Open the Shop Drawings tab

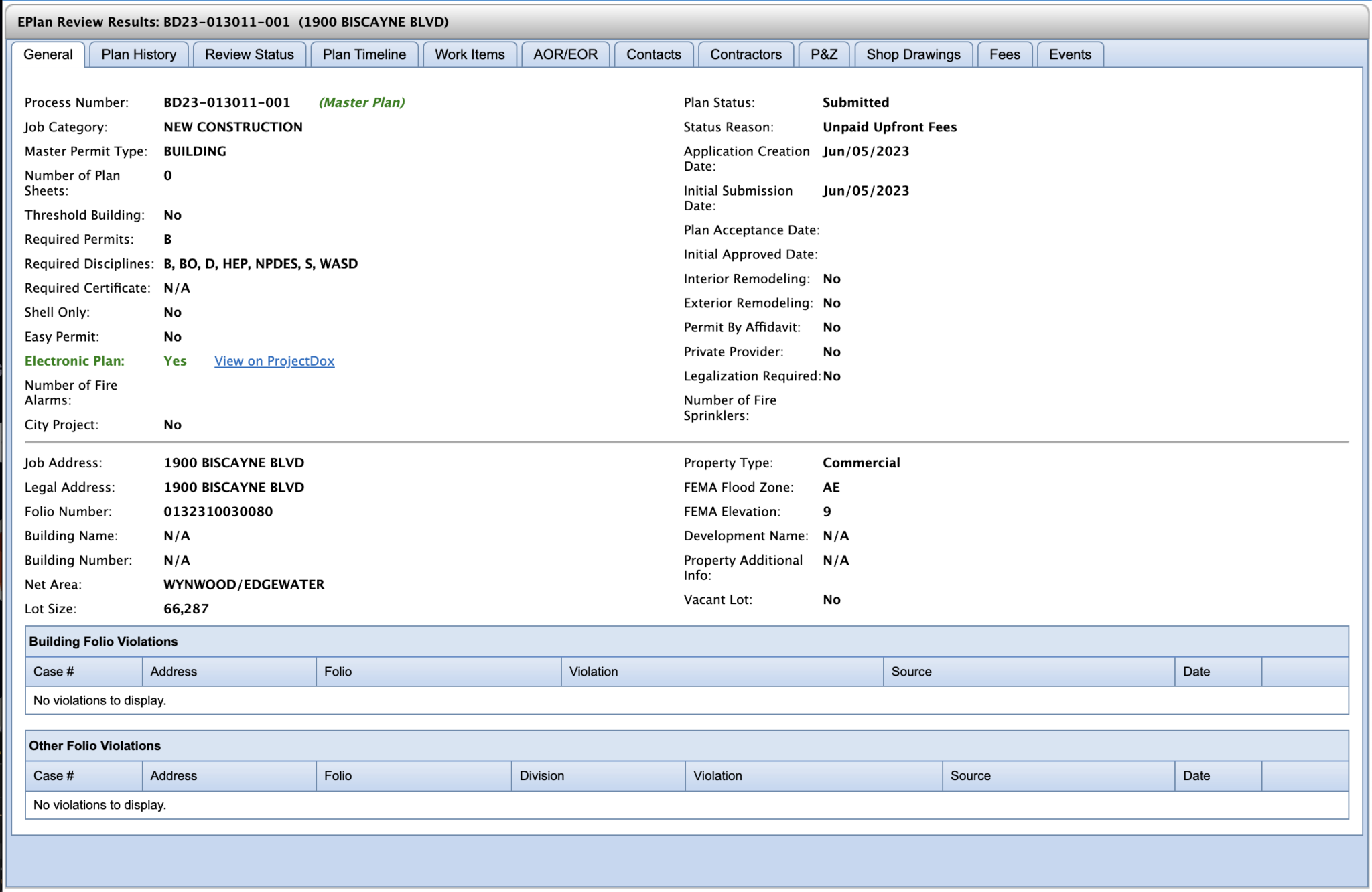pos(912,54)
